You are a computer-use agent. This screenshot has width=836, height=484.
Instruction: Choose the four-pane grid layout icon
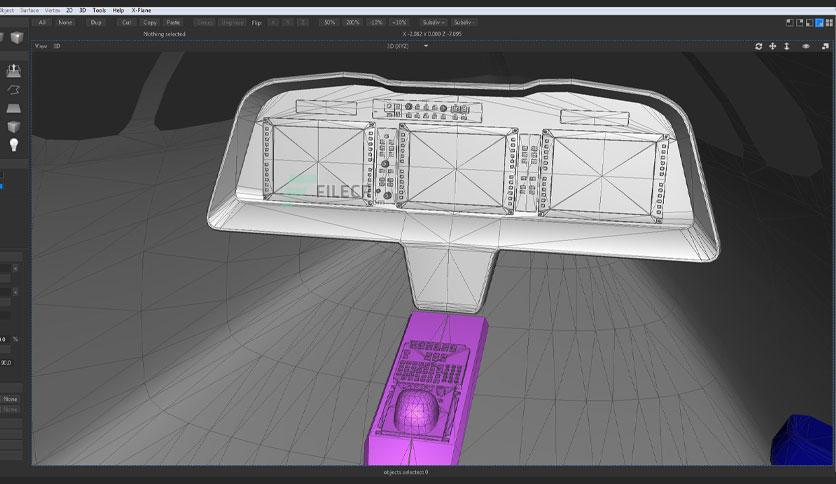pos(829,22)
